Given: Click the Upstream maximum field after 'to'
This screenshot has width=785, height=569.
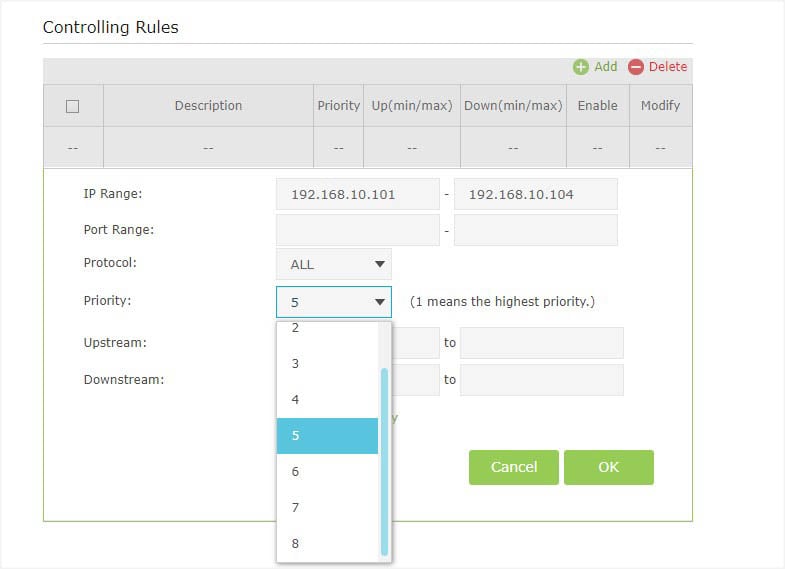Looking at the screenshot, I should pyautogui.click(x=542, y=343).
